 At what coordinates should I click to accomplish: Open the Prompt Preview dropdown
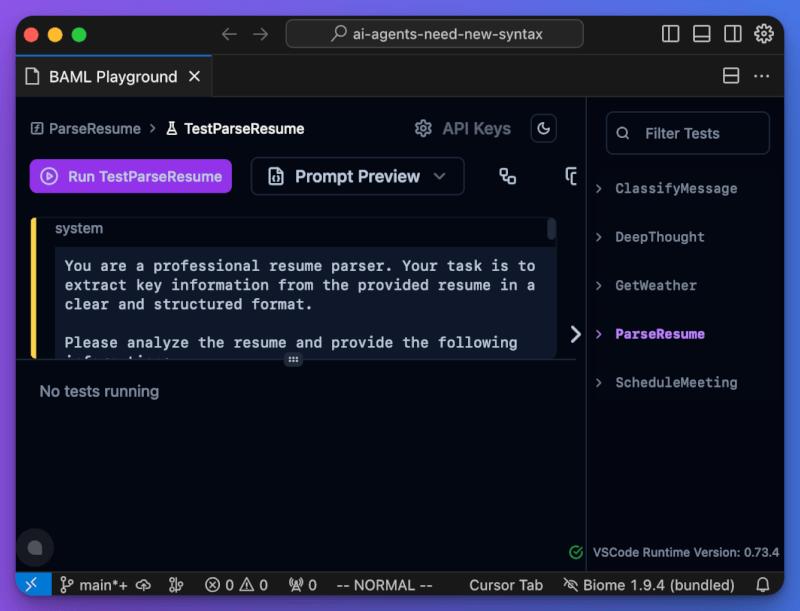[x=358, y=176]
